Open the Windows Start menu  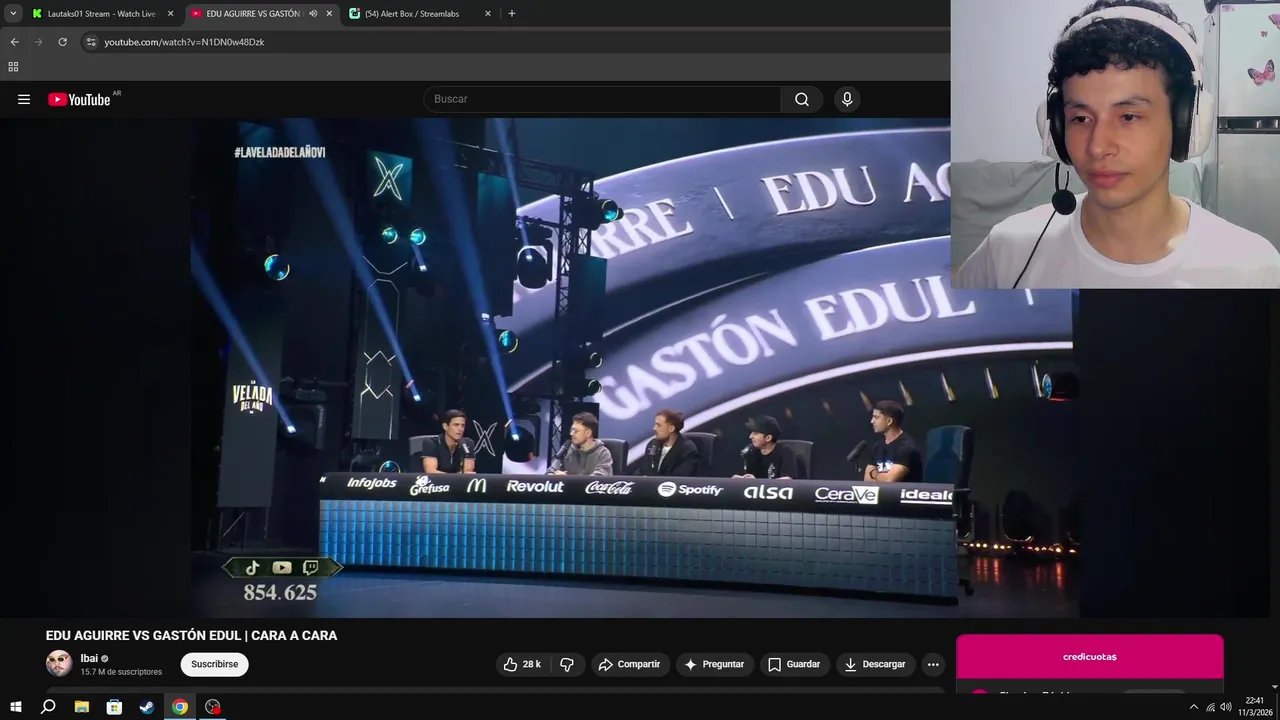pyautogui.click(x=15, y=707)
